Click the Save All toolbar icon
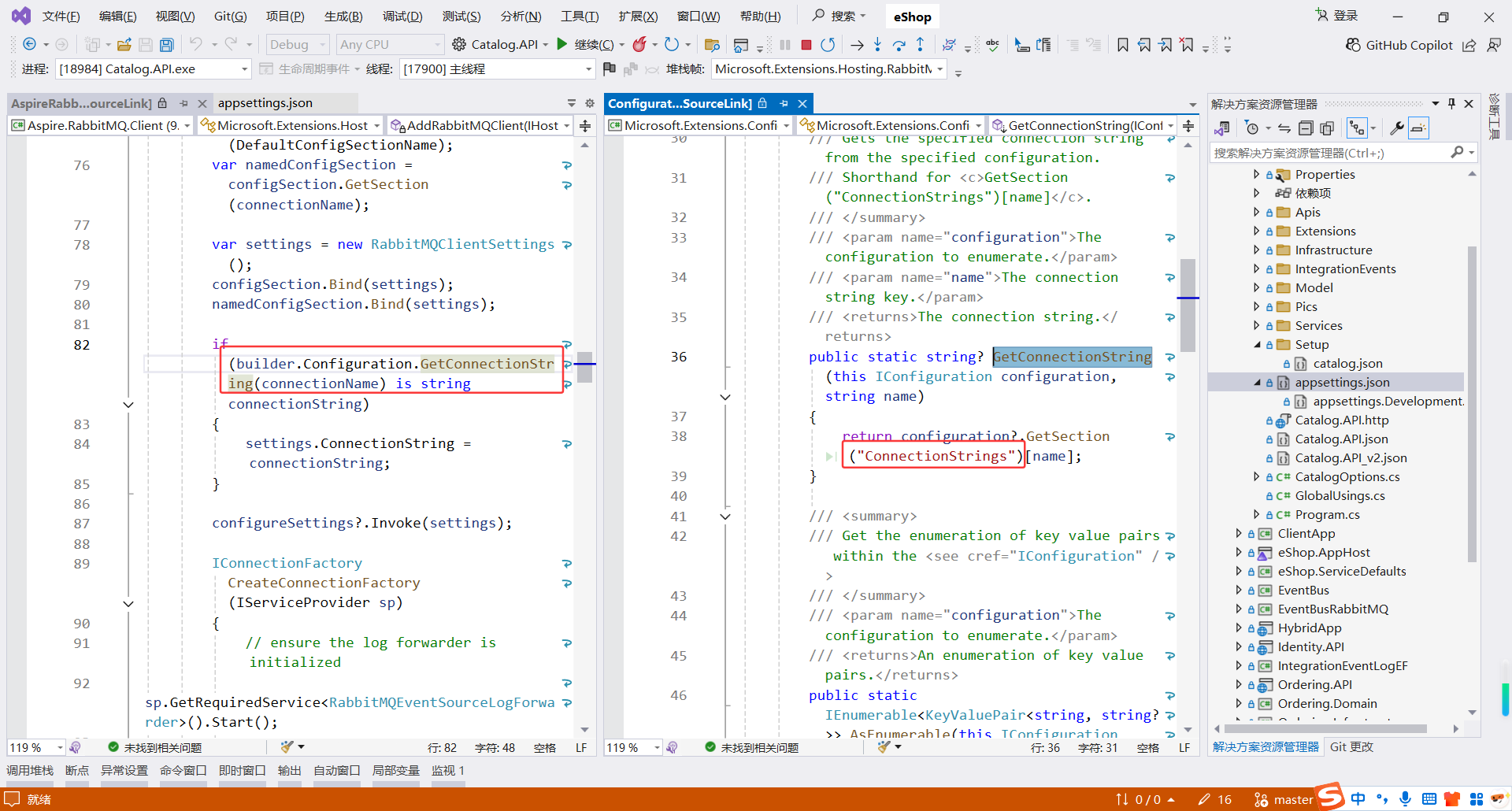This screenshot has width=1512, height=811. tap(166, 45)
